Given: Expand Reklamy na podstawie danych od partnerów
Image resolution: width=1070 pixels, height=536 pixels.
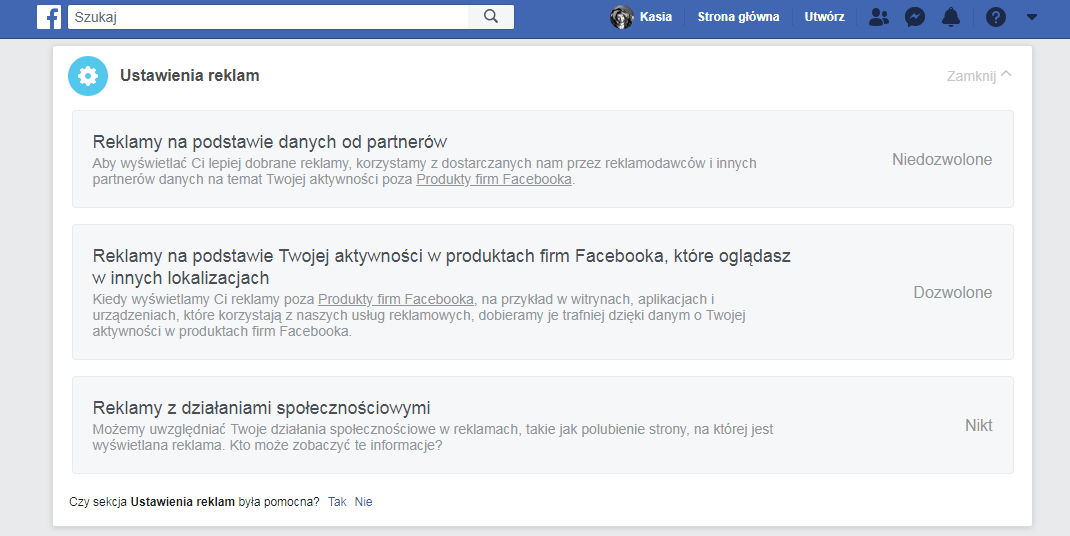Looking at the screenshot, I should pos(543,159).
